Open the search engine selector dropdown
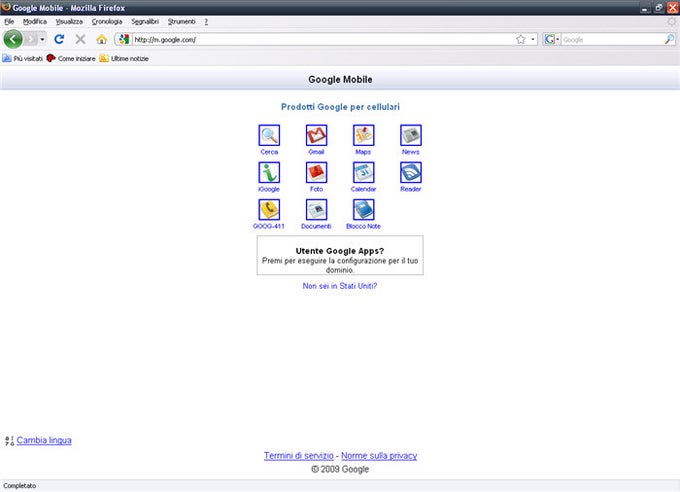Screen dimensions: 680x492 tap(552, 39)
